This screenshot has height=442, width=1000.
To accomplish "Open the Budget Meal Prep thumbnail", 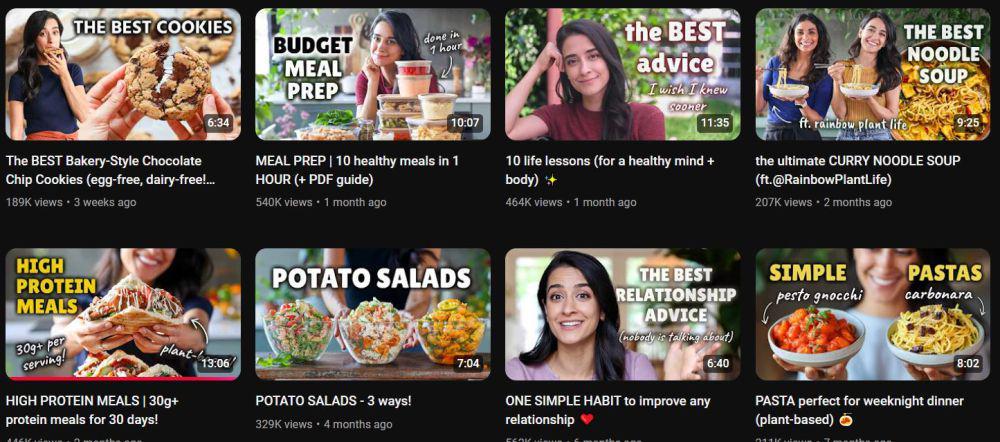I will pyautogui.click(x=373, y=74).
